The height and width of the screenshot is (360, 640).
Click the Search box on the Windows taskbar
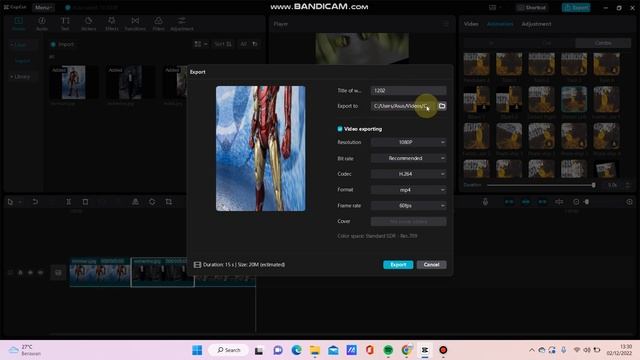[229, 350]
